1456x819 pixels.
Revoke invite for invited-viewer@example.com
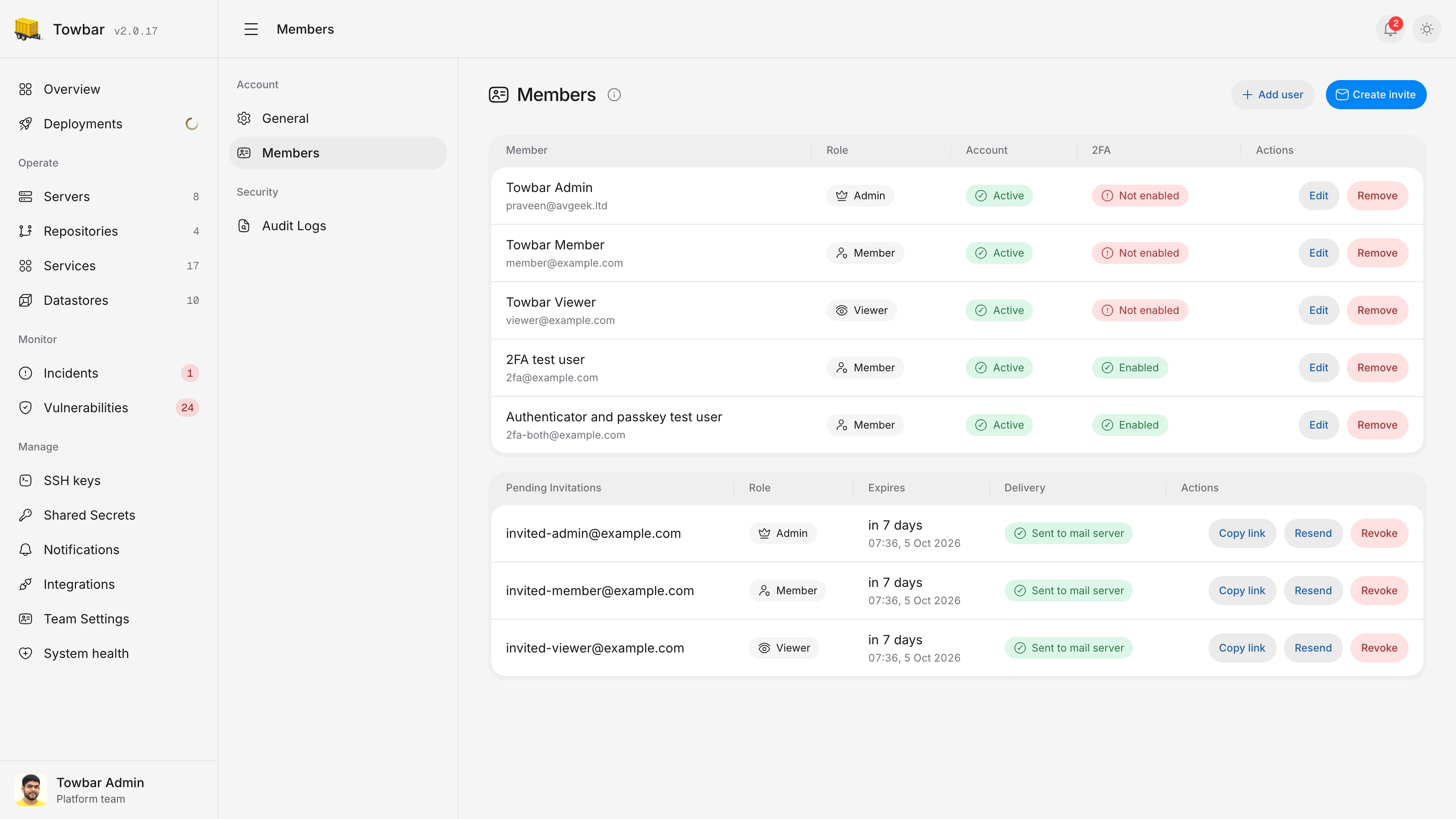(1379, 648)
